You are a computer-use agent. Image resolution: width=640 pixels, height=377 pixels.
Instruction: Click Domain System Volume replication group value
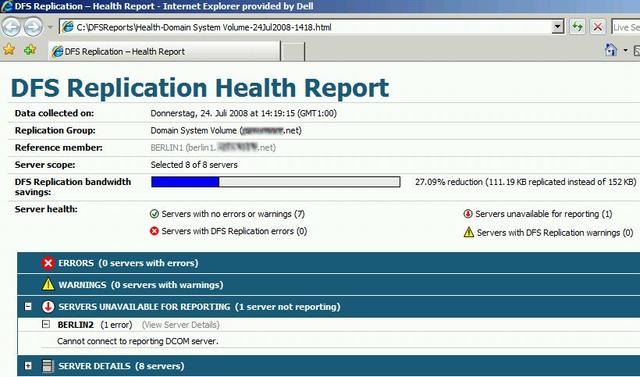226,131
